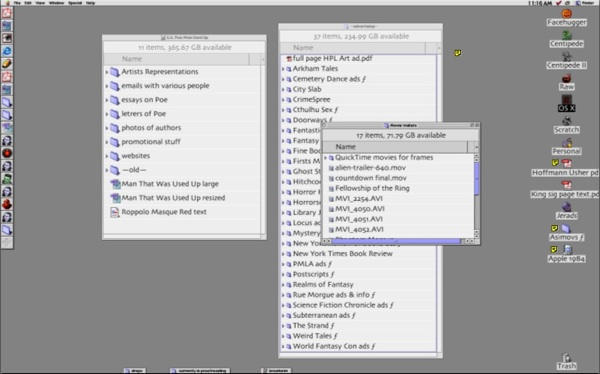Click Man That Was Used Up large icon
The height and width of the screenshot is (374, 600).
pos(115,184)
